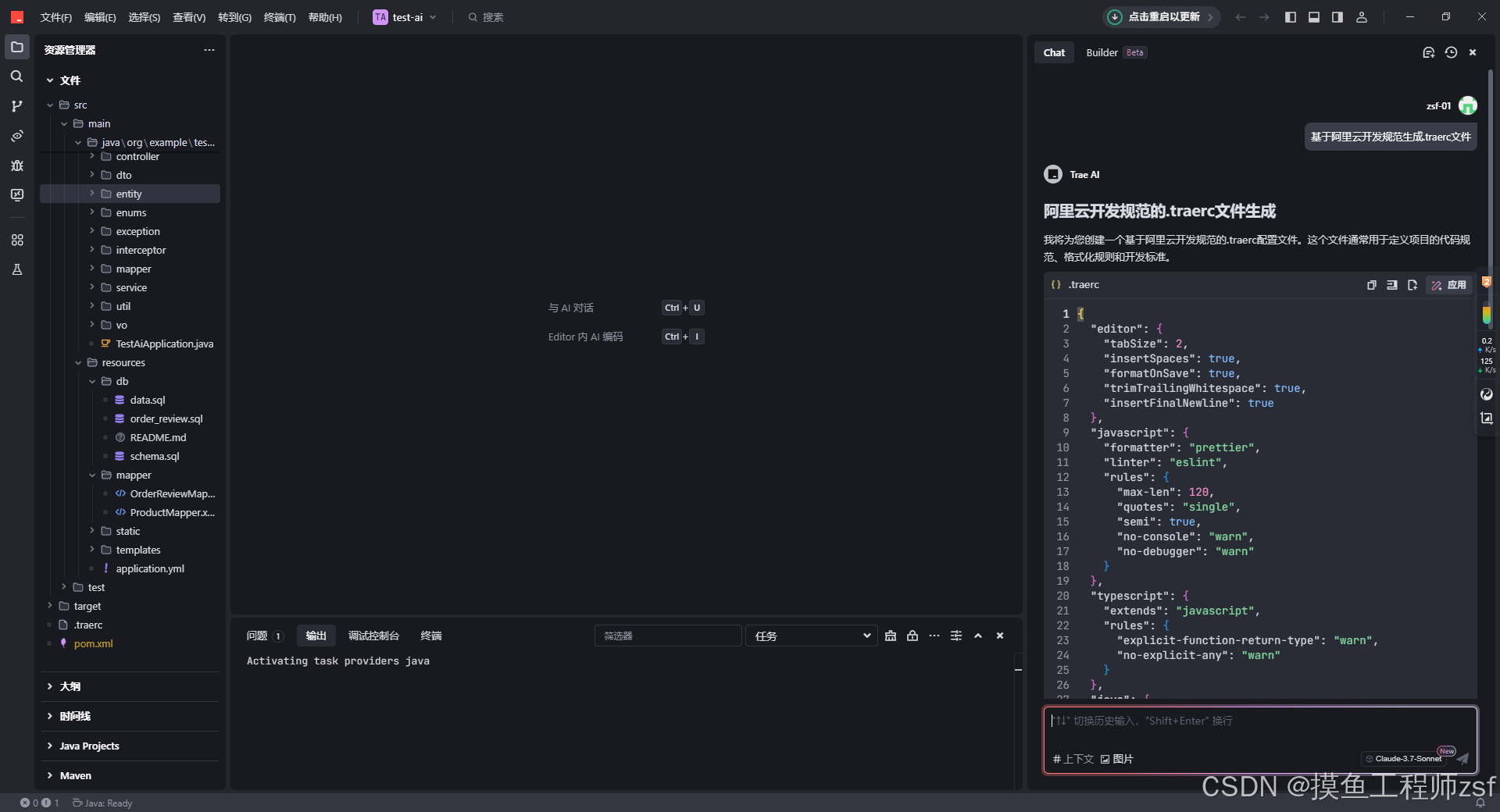The image size is (1500, 812).
Task: Click the 点击重启以更新 update button
Action: coord(1159,16)
